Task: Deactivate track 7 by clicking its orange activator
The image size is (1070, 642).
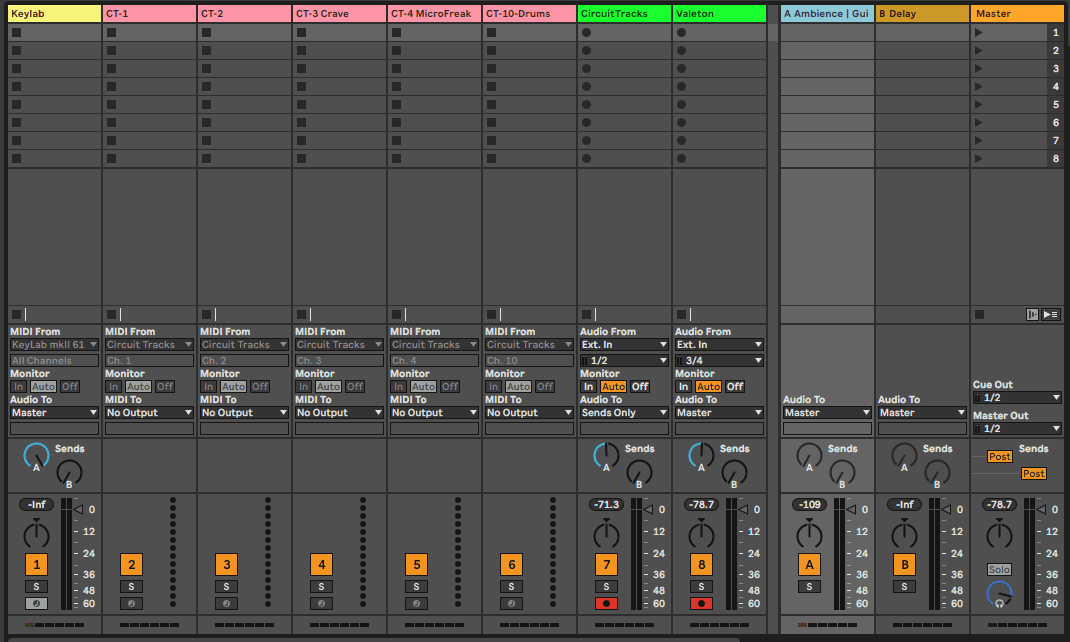Action: 607,564
